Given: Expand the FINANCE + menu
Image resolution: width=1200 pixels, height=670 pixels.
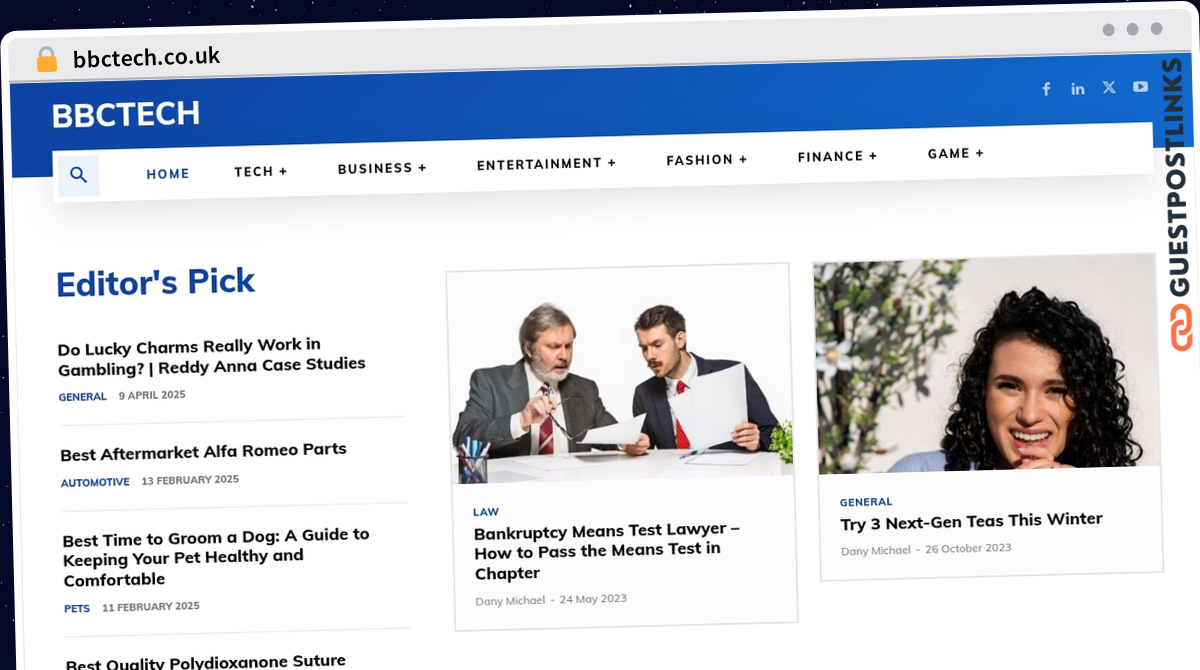Looking at the screenshot, I should click(837, 156).
